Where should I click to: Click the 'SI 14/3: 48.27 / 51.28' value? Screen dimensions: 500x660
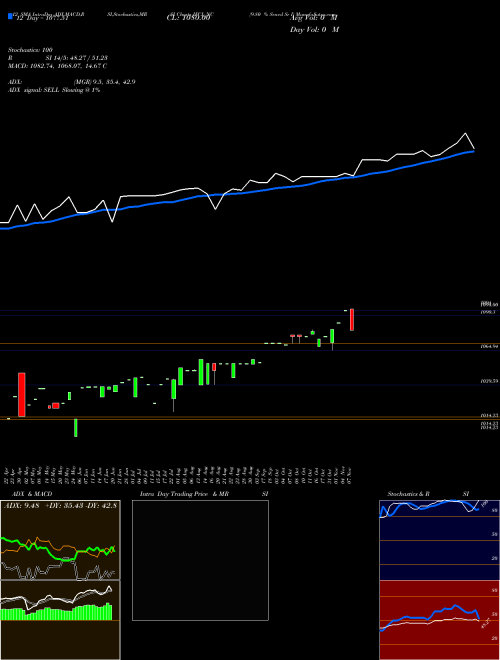[77, 58]
